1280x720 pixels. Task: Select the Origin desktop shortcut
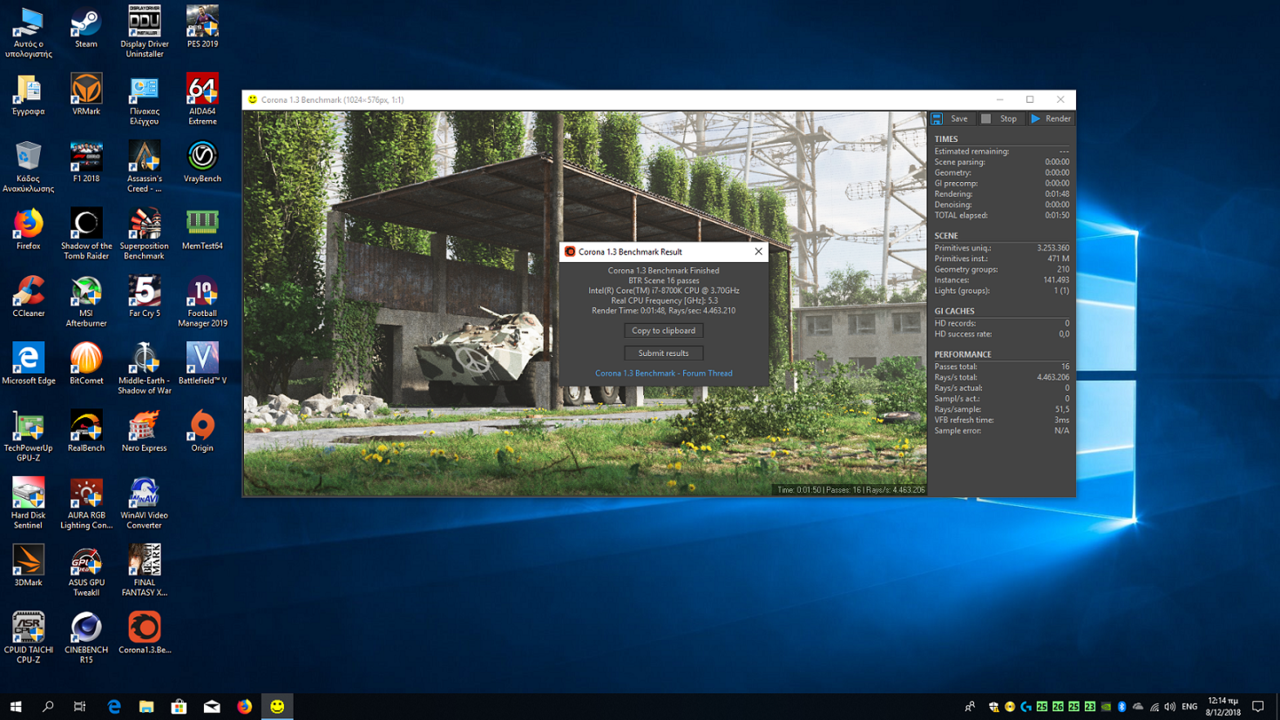pos(202,430)
